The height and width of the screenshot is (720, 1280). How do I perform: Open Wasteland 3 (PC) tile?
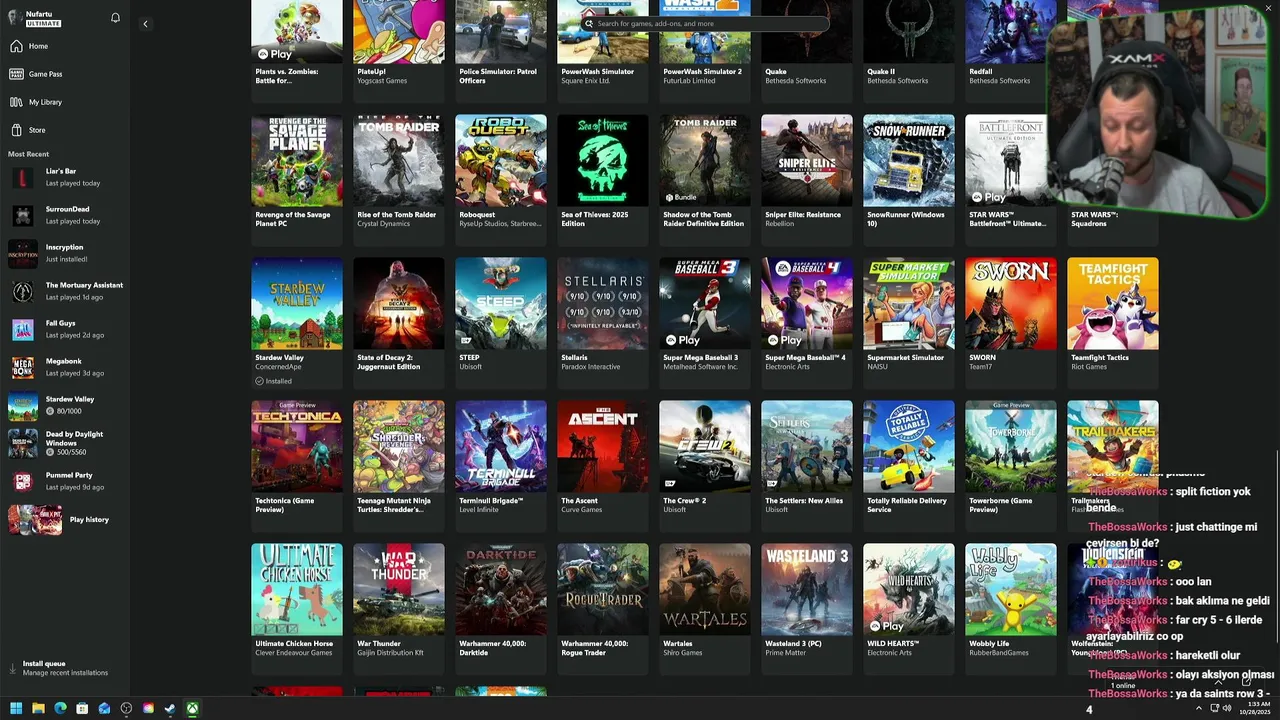tap(807, 609)
